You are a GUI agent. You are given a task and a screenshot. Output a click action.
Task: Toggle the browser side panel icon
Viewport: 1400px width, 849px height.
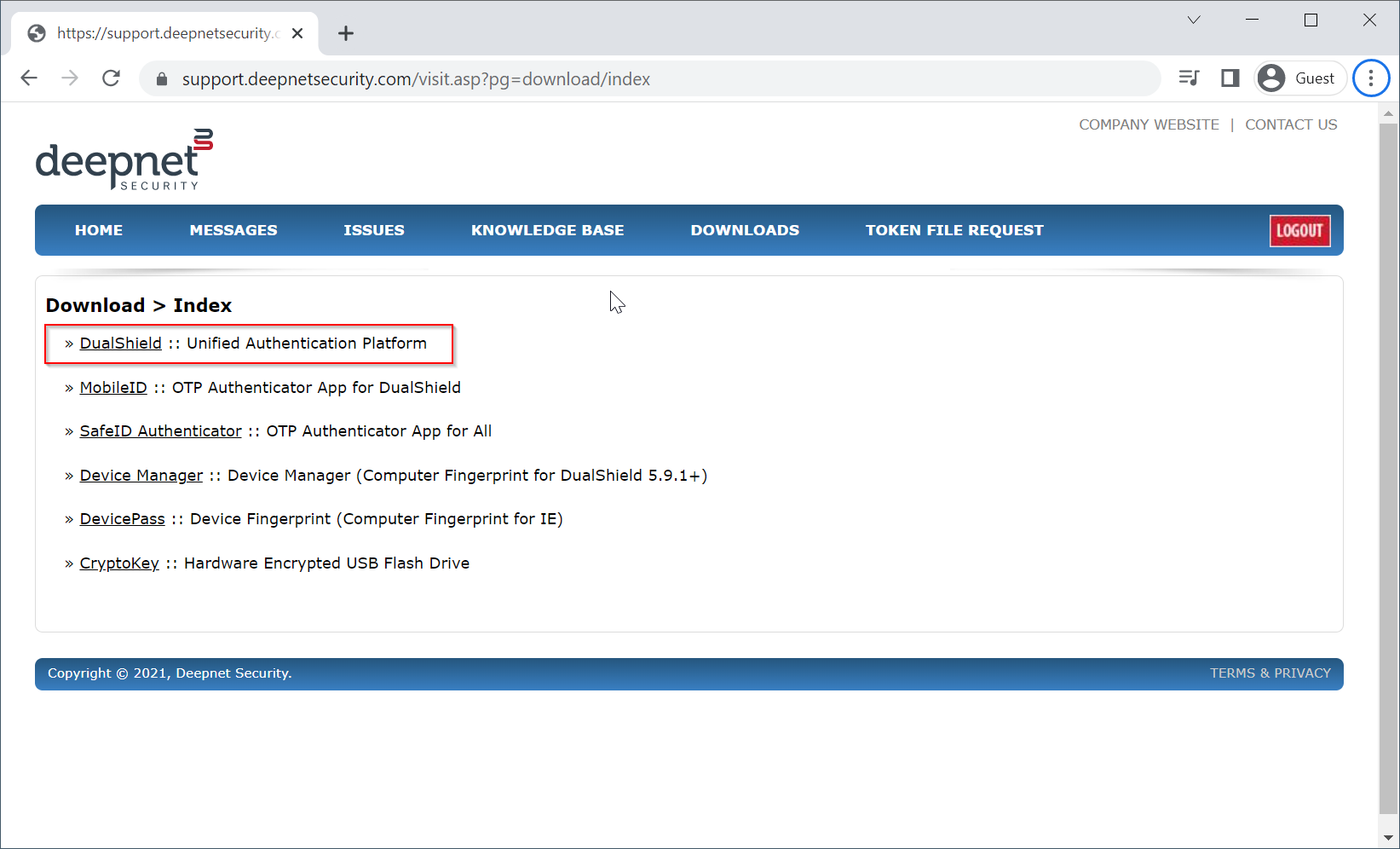[x=1230, y=78]
